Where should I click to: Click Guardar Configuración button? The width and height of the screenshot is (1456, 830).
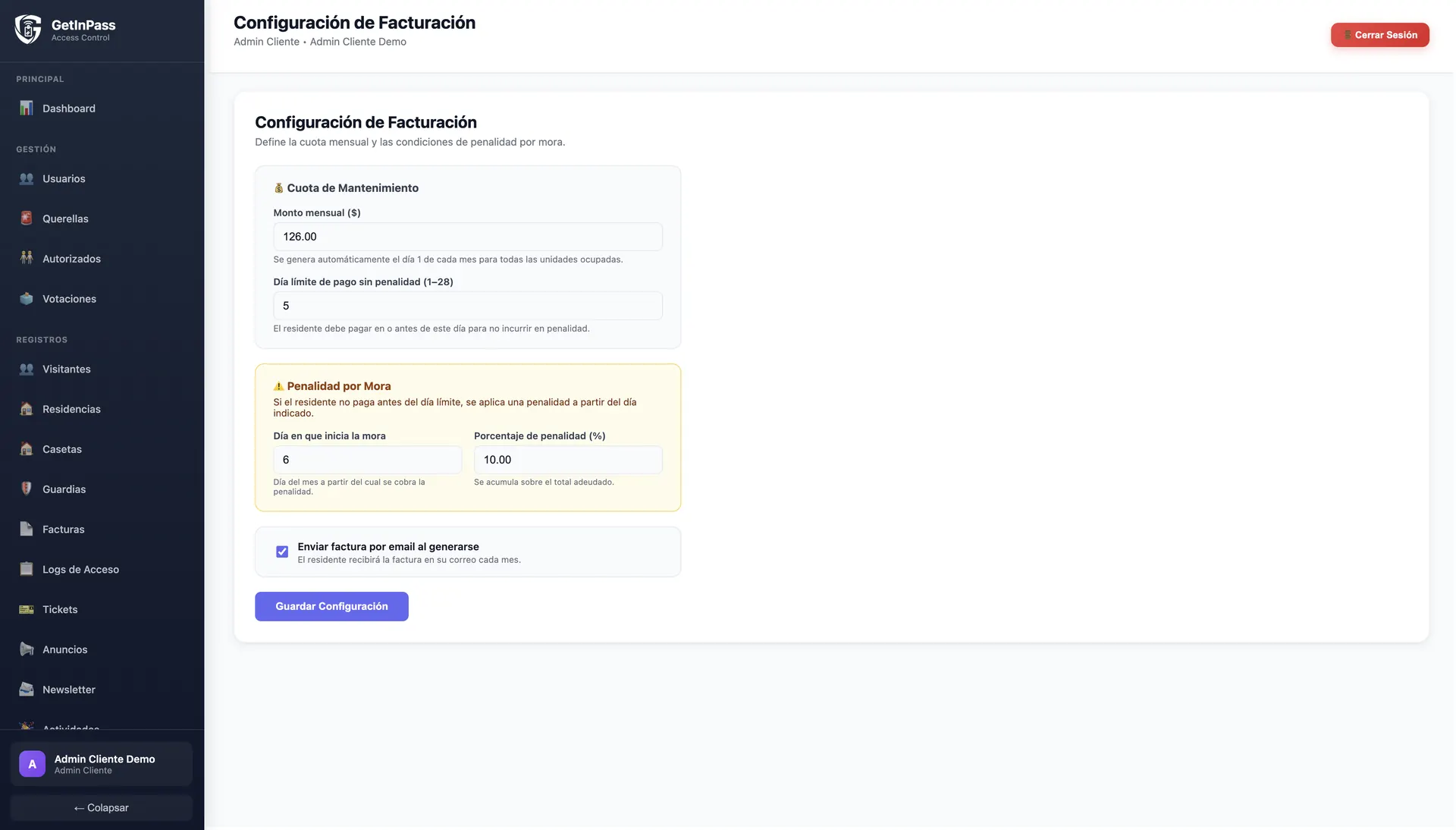[x=331, y=606]
